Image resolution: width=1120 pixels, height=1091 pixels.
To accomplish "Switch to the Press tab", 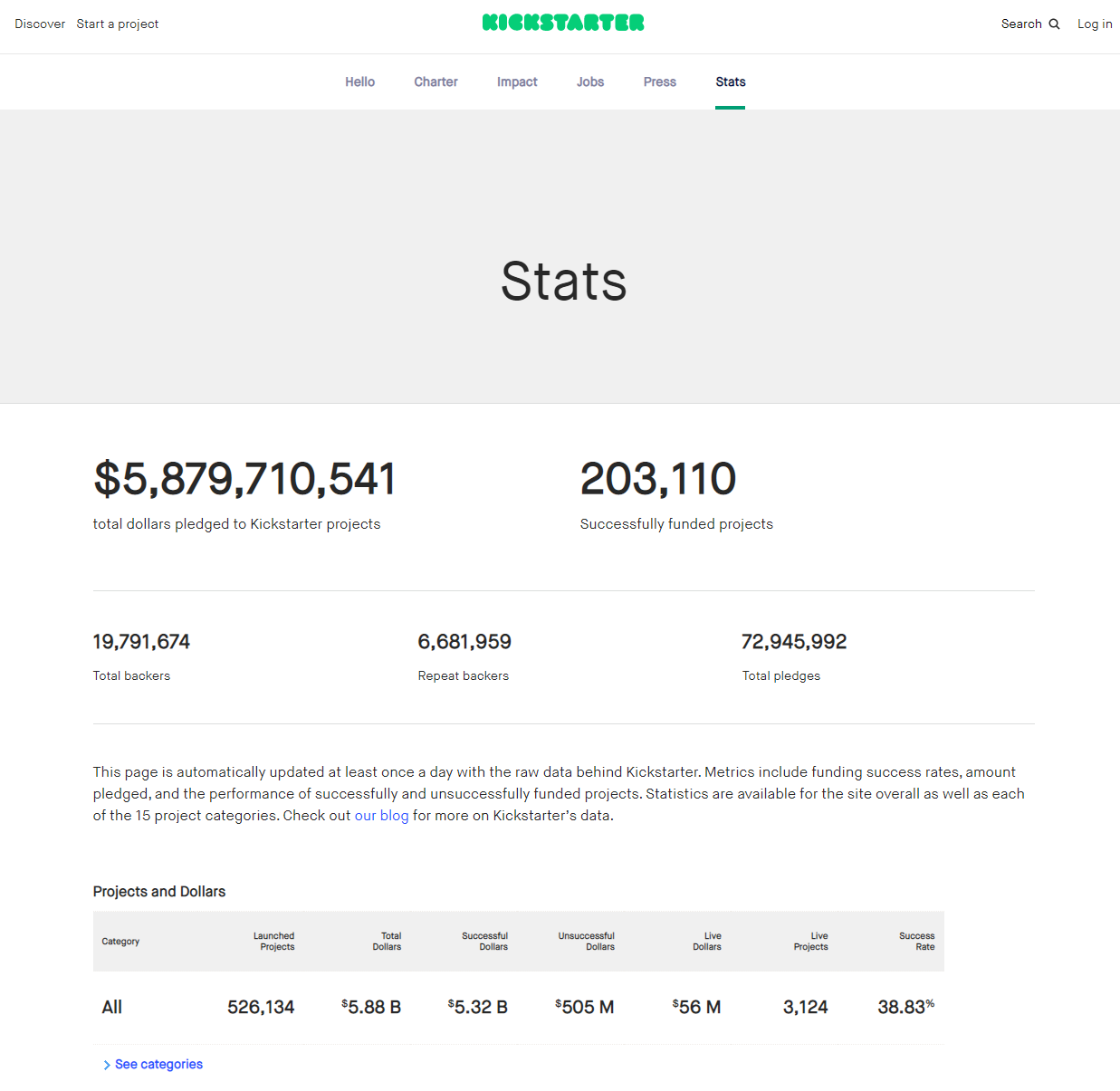I will (x=660, y=81).
